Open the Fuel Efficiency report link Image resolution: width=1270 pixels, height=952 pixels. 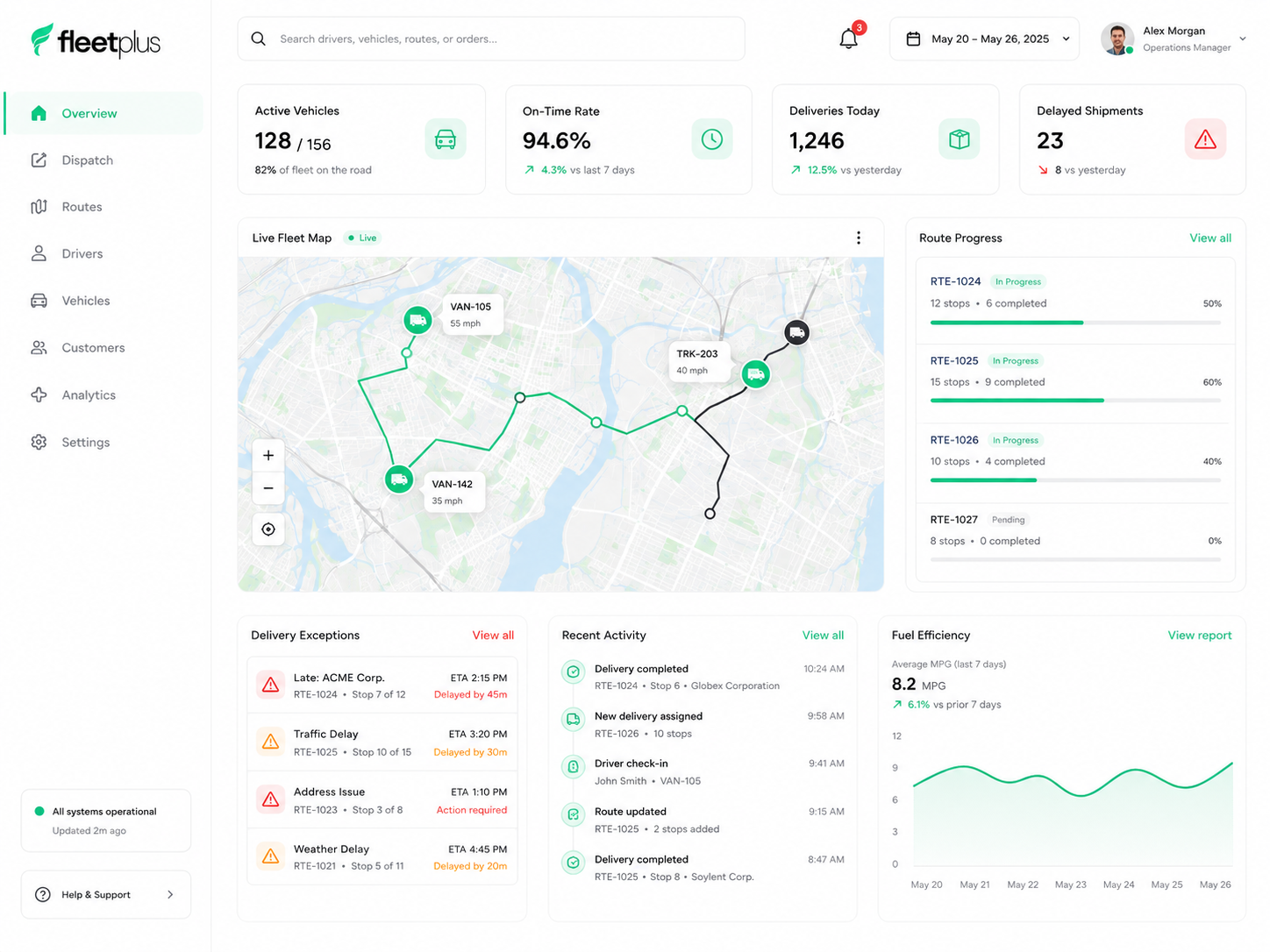click(x=1199, y=636)
